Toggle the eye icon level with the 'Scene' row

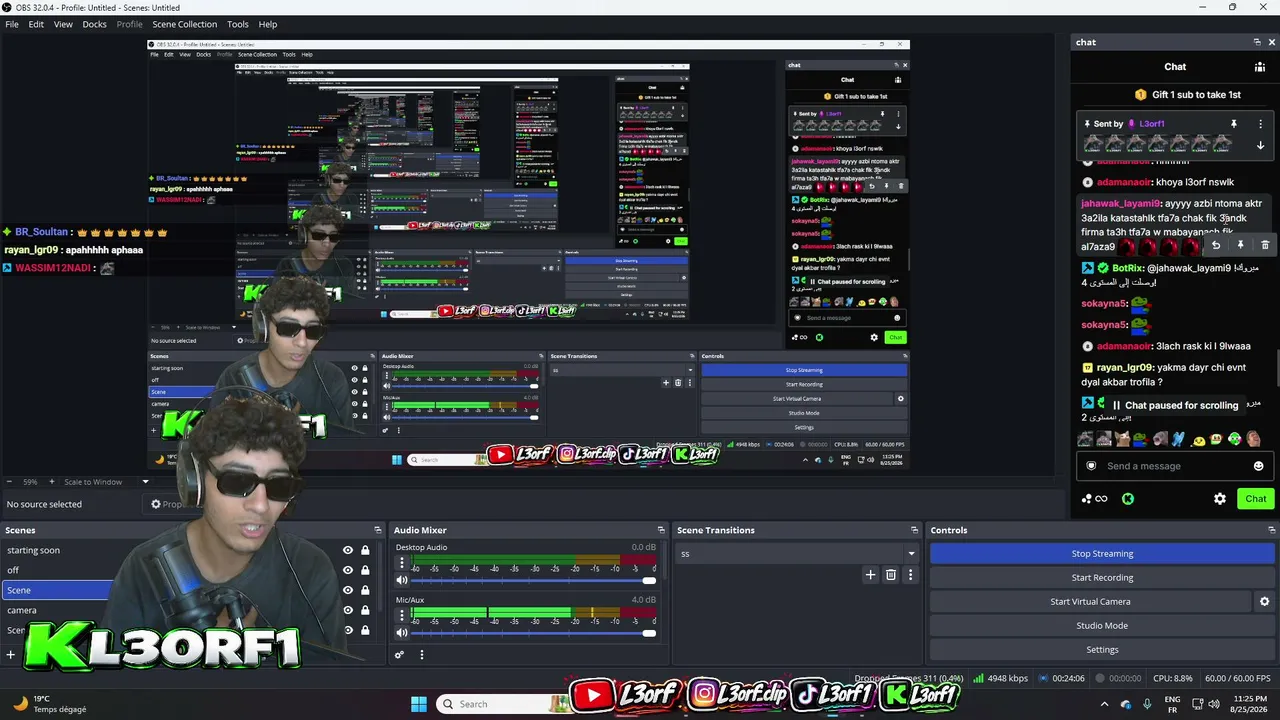pos(348,590)
